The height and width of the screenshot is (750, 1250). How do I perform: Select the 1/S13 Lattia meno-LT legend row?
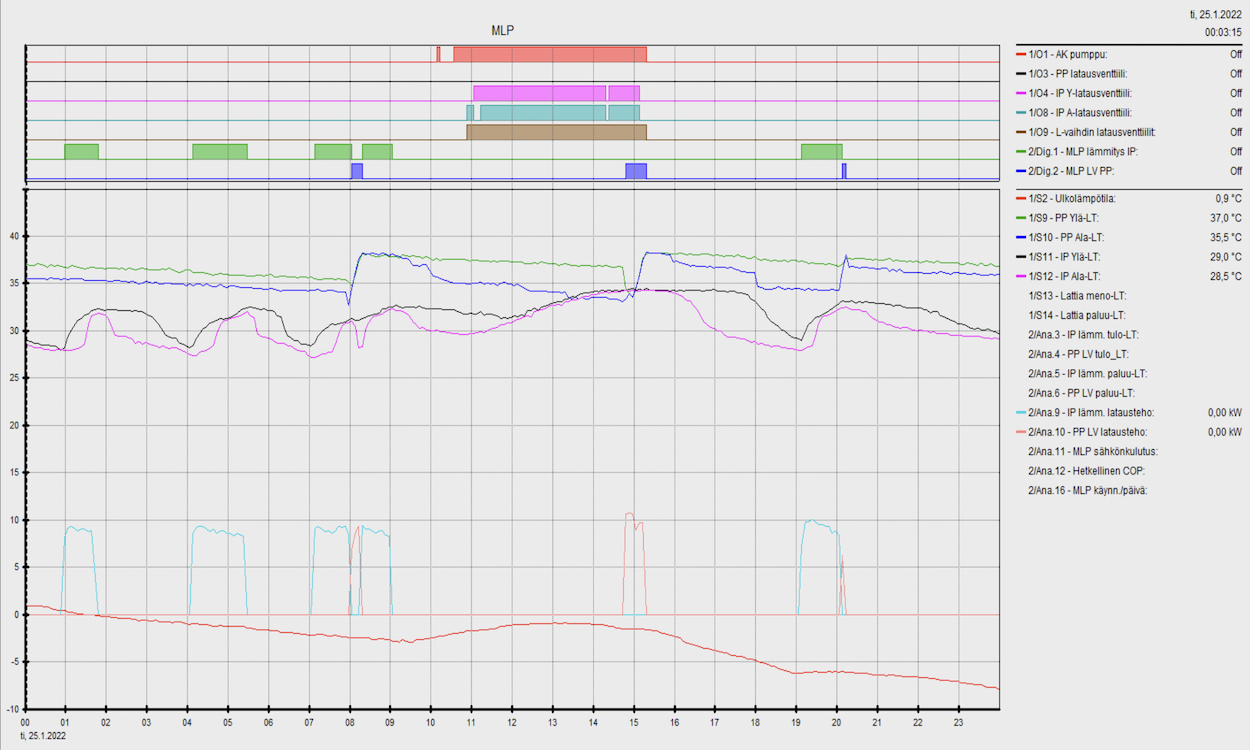pos(1077,296)
